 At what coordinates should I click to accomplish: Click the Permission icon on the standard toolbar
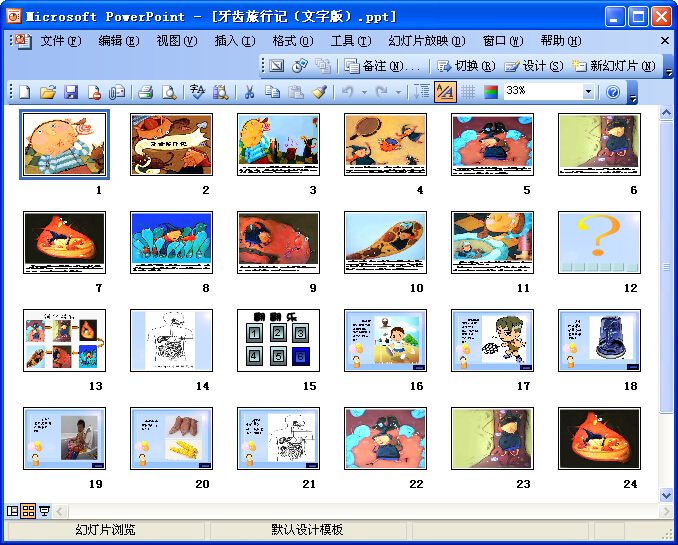(x=94, y=92)
